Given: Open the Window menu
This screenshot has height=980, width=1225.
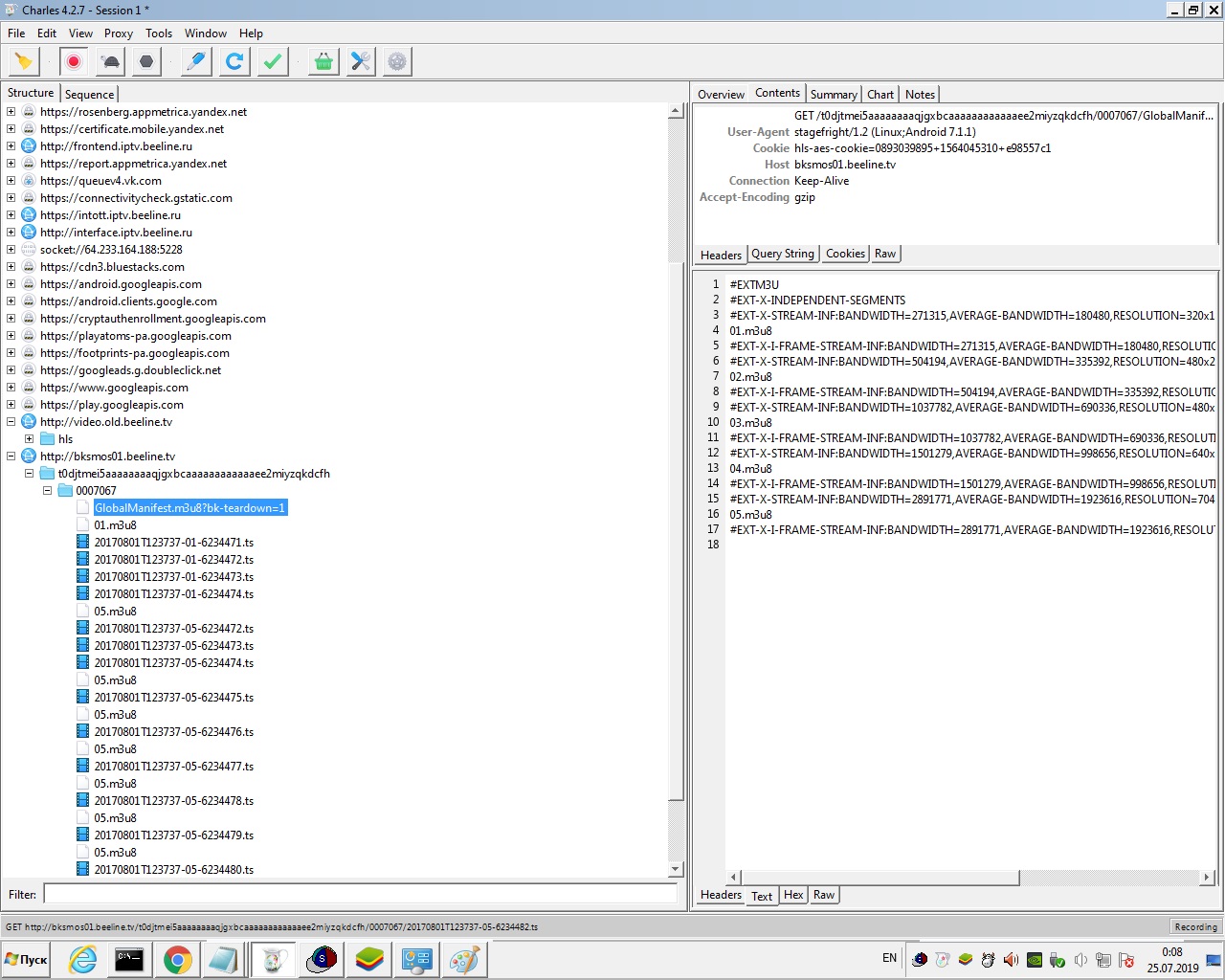Looking at the screenshot, I should pos(206,33).
